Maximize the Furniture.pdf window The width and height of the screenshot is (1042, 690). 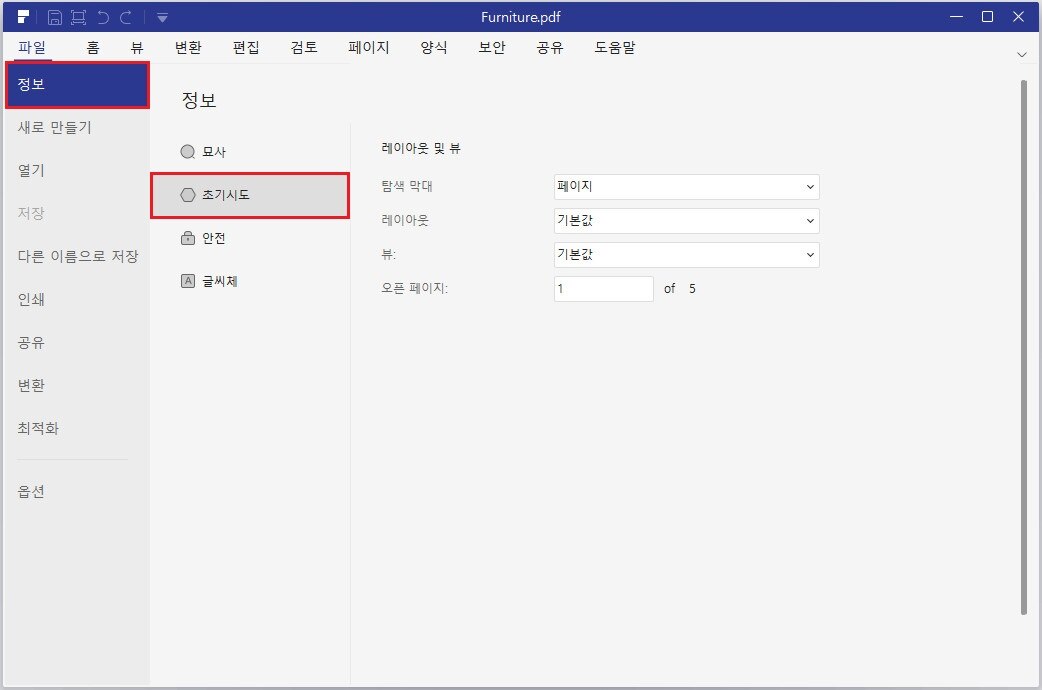988,17
